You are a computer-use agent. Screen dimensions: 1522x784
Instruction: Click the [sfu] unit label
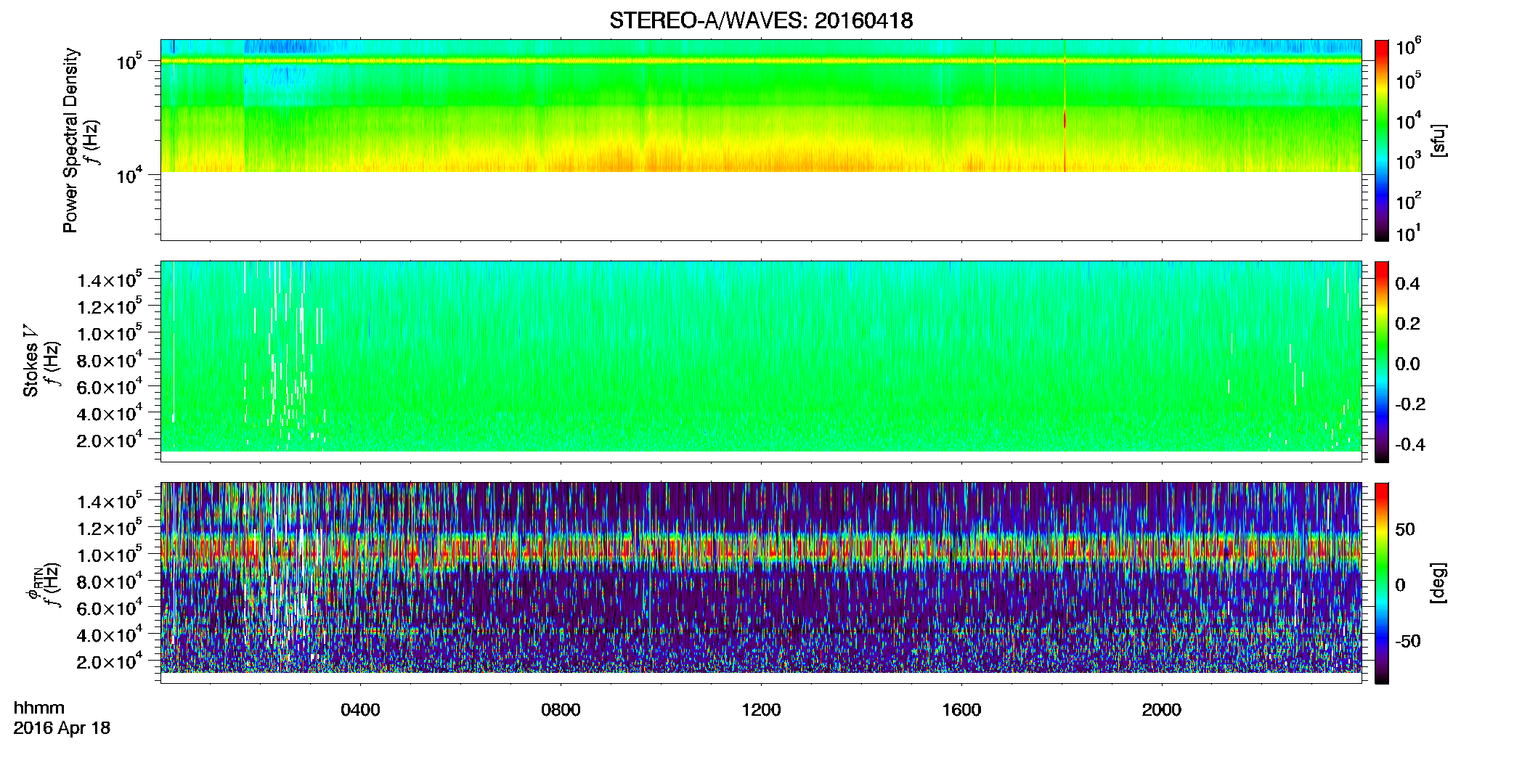[1438, 141]
